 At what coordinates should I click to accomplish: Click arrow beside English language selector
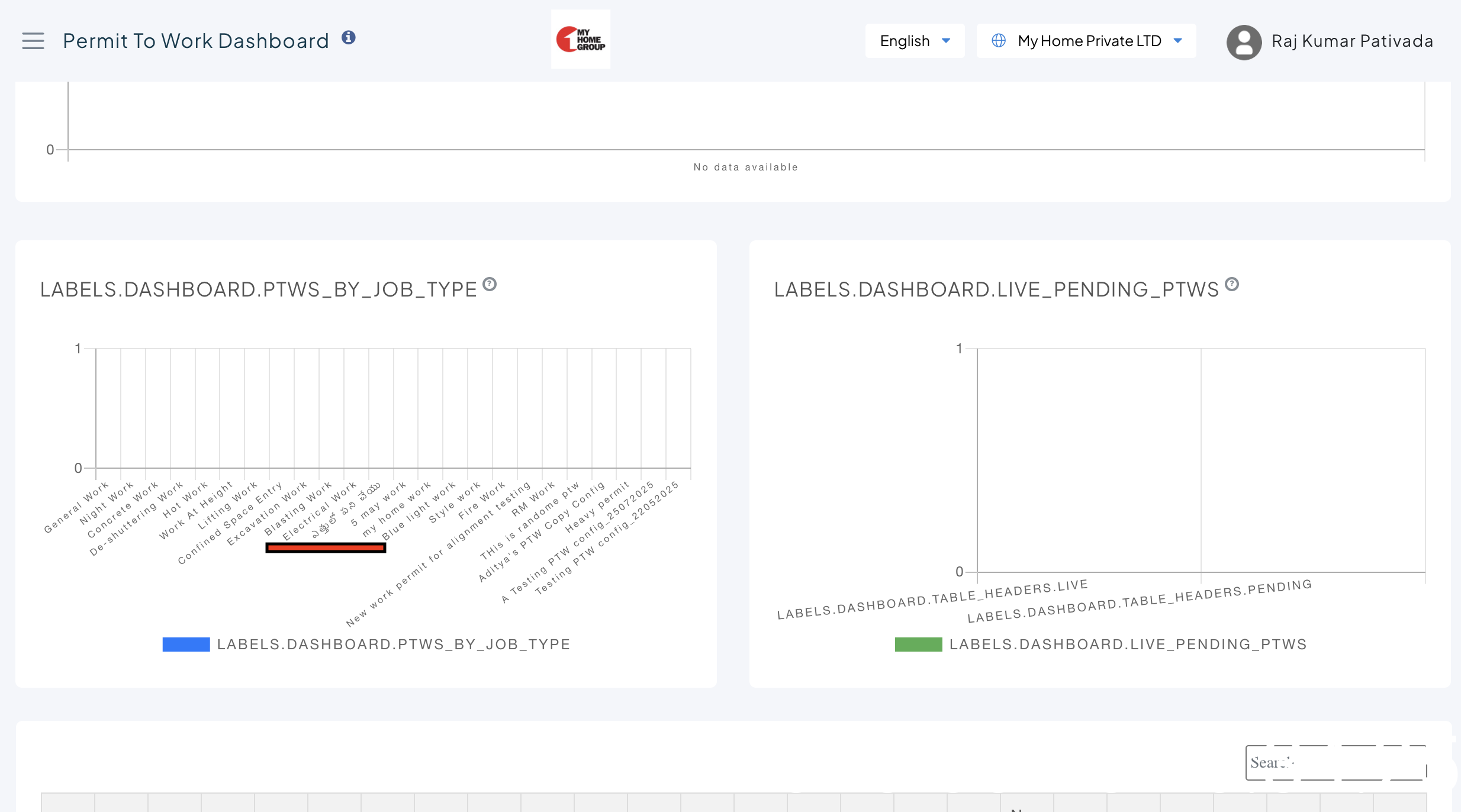946,41
